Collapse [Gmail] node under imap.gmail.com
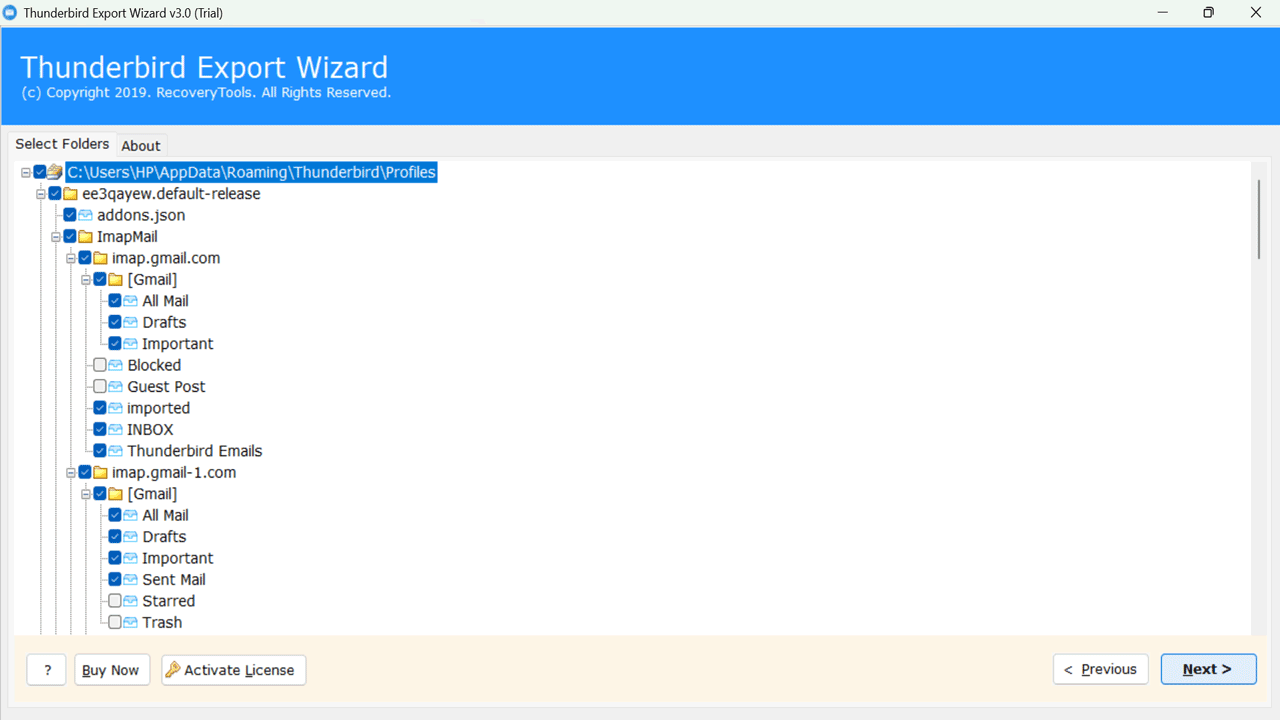The width and height of the screenshot is (1280, 720). [x=86, y=280]
